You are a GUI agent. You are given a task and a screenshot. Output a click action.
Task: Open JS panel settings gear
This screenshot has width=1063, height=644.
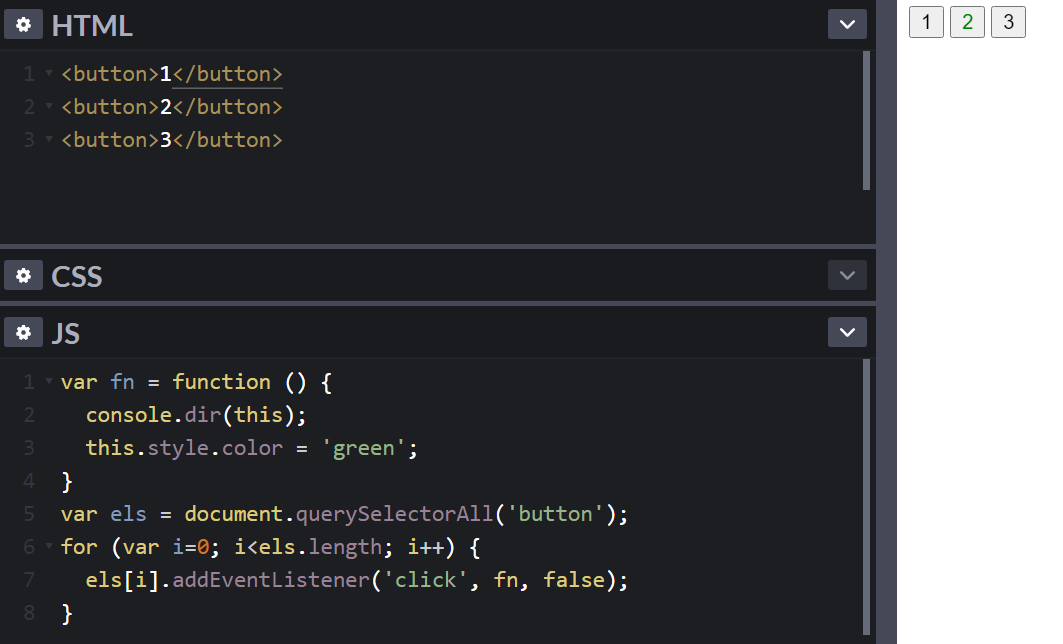23,333
